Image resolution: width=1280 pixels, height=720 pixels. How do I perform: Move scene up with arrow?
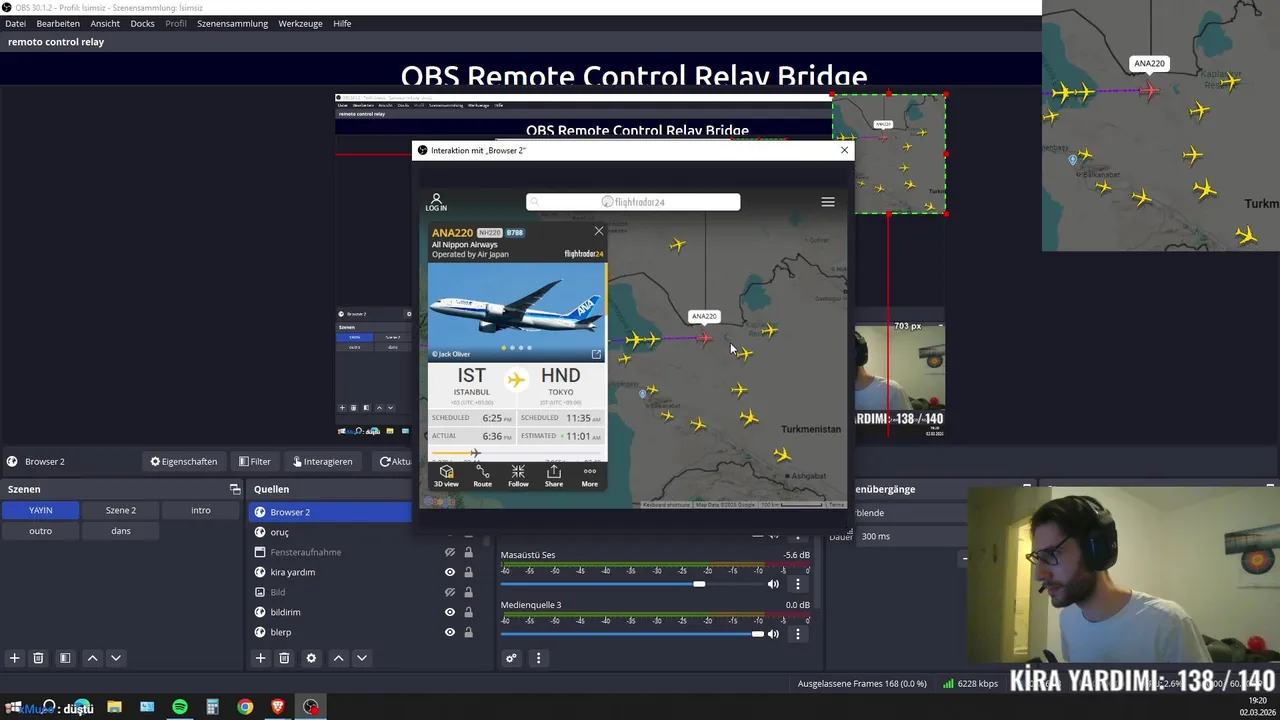[92, 658]
